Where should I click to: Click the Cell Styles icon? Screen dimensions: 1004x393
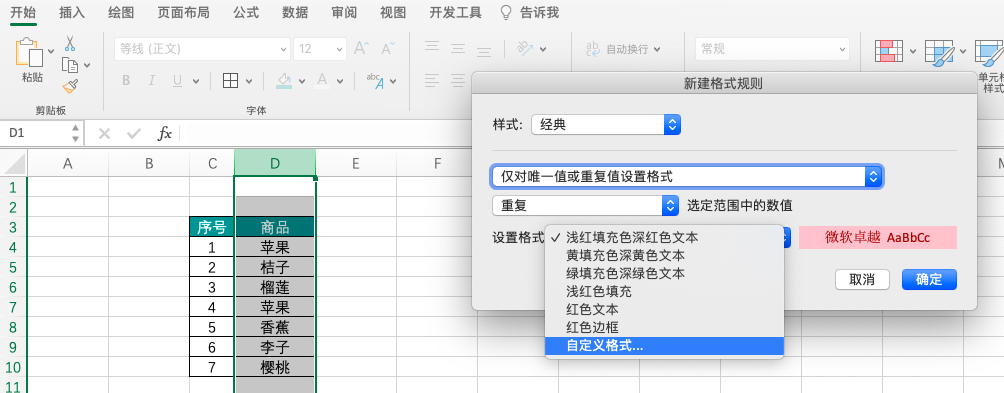click(989, 52)
